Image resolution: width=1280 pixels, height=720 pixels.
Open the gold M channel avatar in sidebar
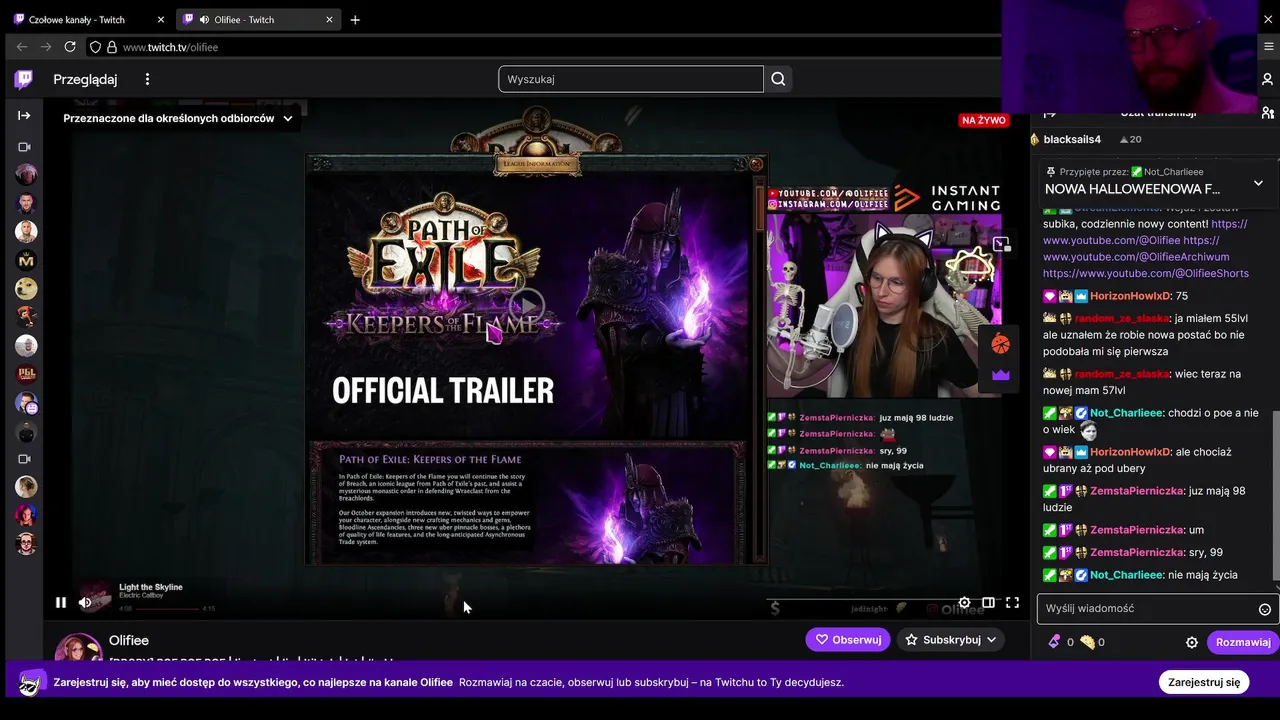26,260
